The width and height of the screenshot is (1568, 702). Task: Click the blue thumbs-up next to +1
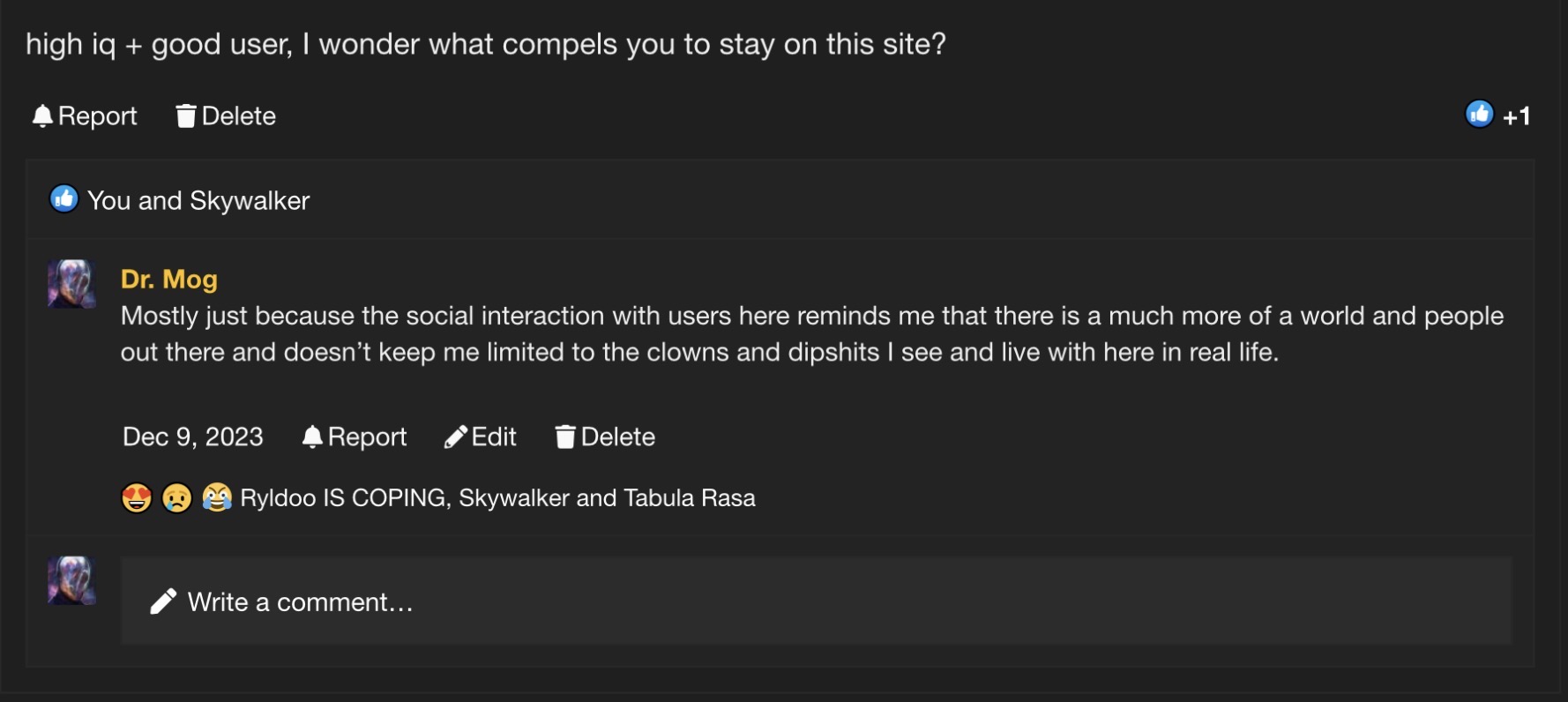pyautogui.click(x=1479, y=114)
